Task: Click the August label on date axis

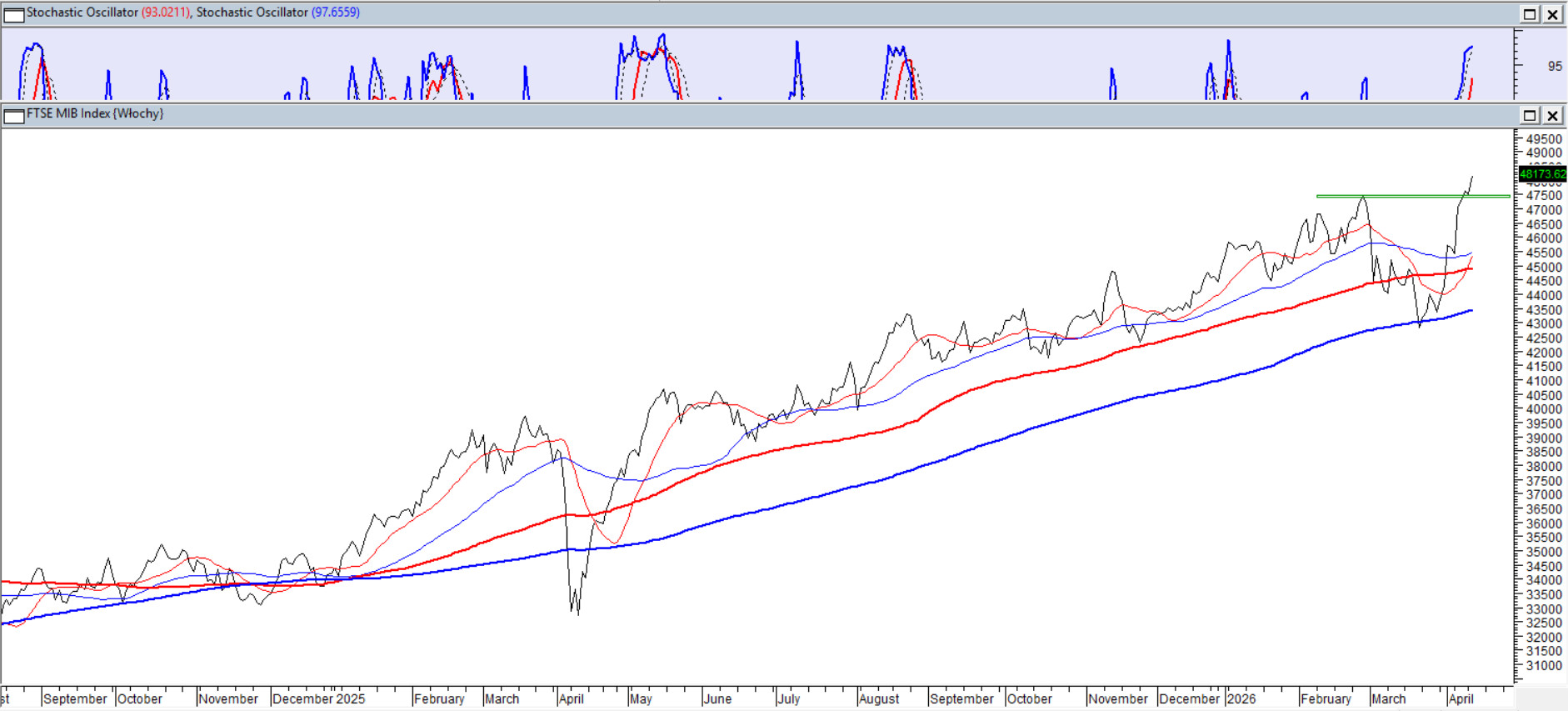Action: click(x=879, y=698)
